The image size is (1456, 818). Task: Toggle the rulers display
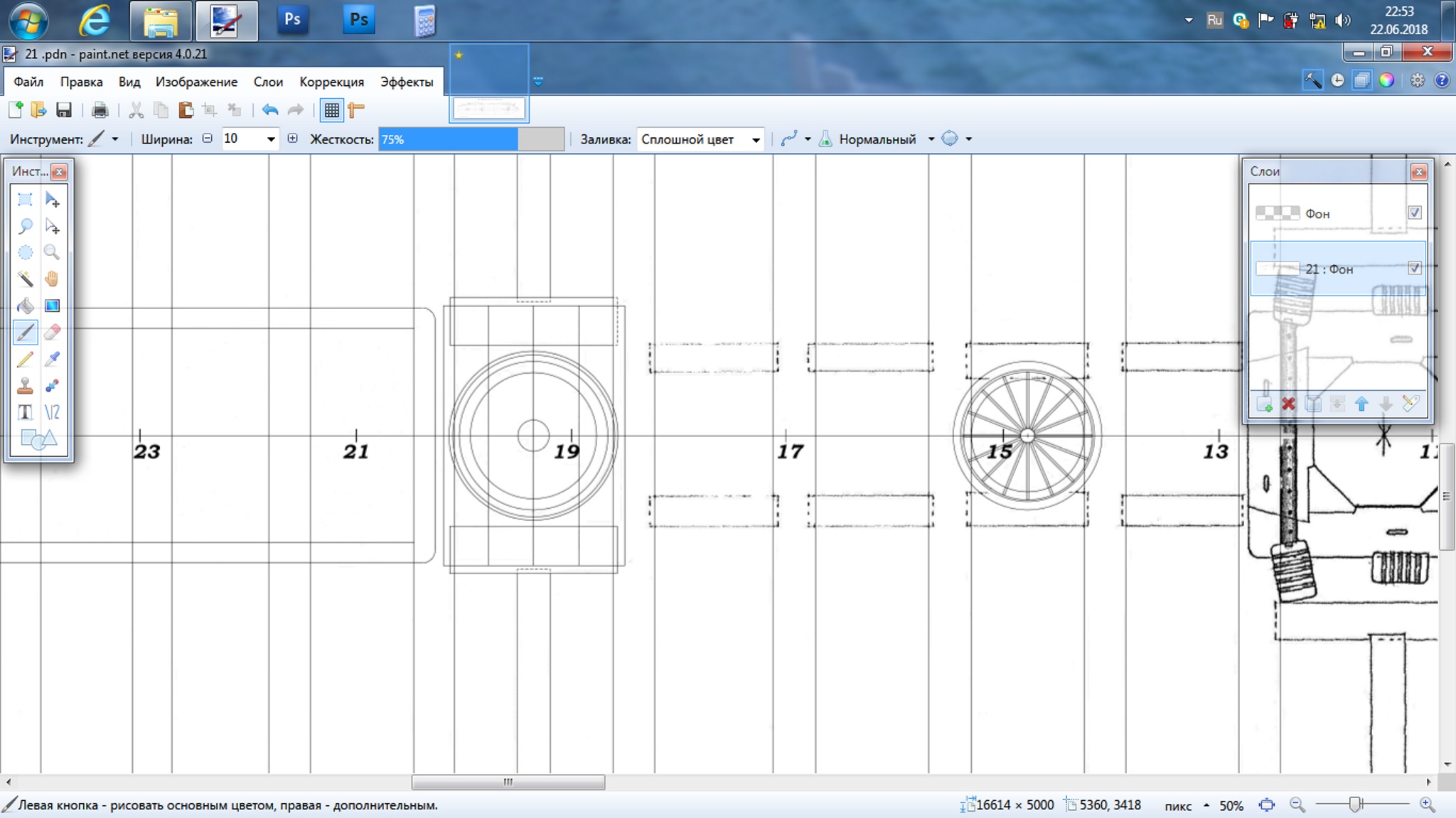click(356, 110)
